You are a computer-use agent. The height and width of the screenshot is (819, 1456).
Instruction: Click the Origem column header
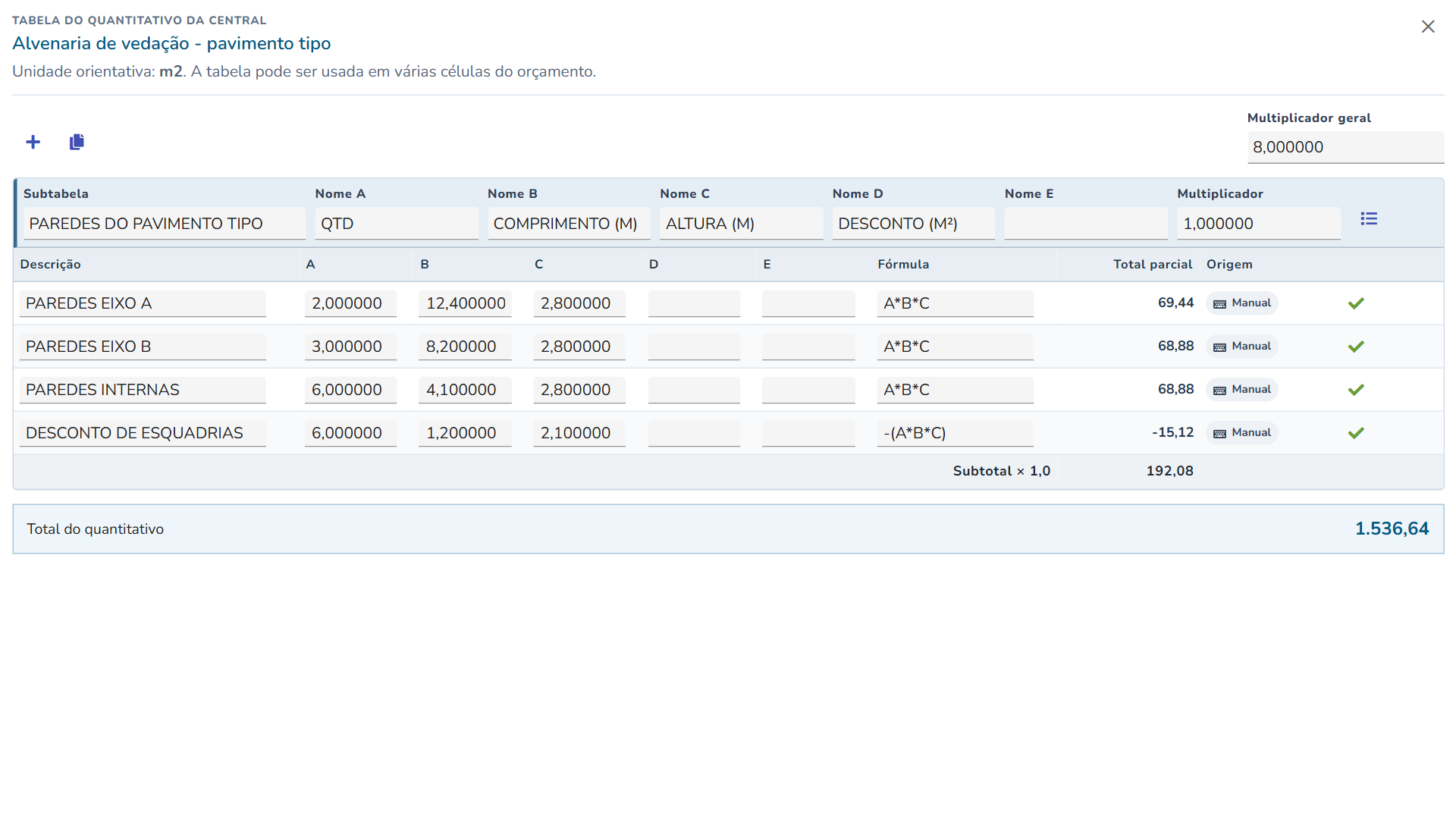pyautogui.click(x=1229, y=264)
